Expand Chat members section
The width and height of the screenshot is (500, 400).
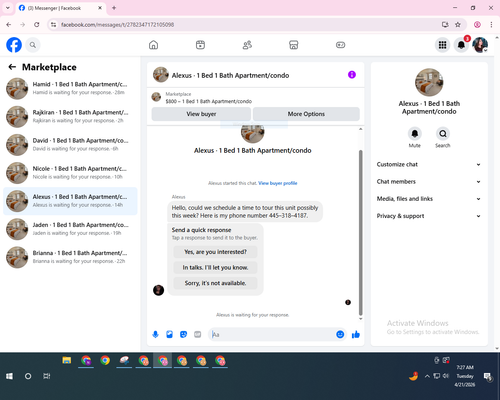click(429, 182)
